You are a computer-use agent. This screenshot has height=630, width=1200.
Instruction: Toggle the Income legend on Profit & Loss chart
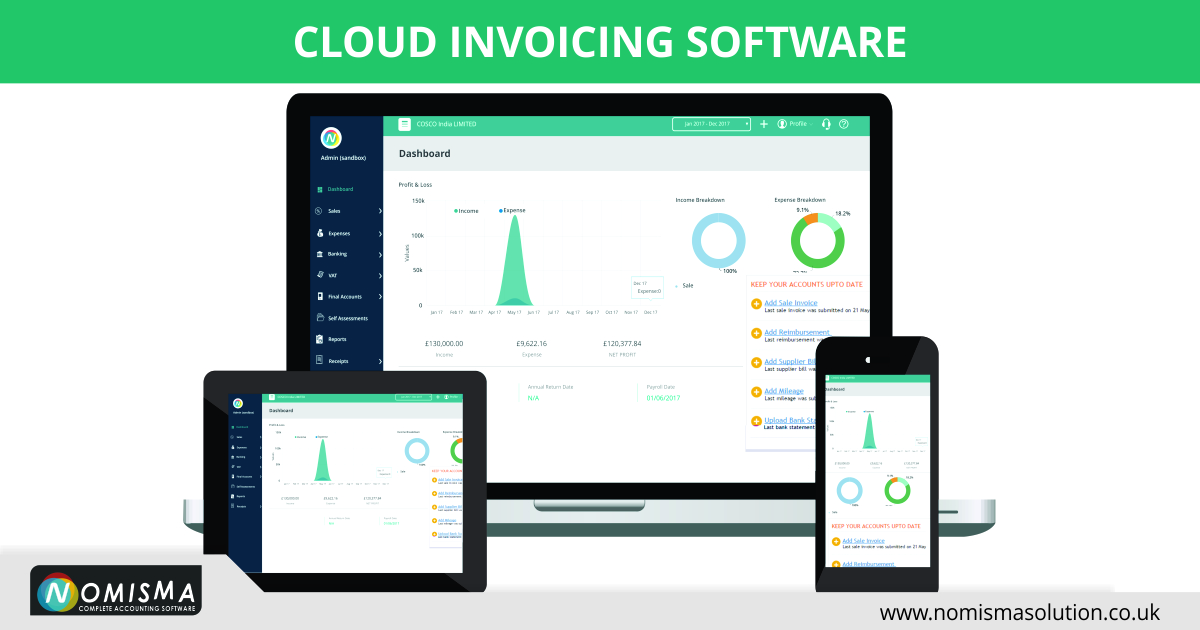pyautogui.click(x=468, y=210)
